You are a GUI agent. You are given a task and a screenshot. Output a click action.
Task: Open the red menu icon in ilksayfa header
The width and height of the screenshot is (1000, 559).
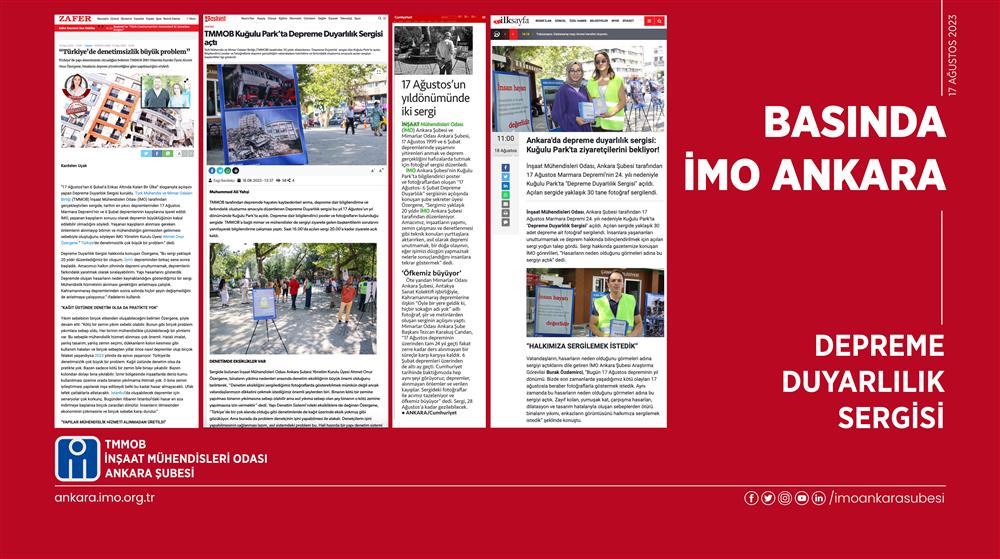pyautogui.click(x=649, y=21)
